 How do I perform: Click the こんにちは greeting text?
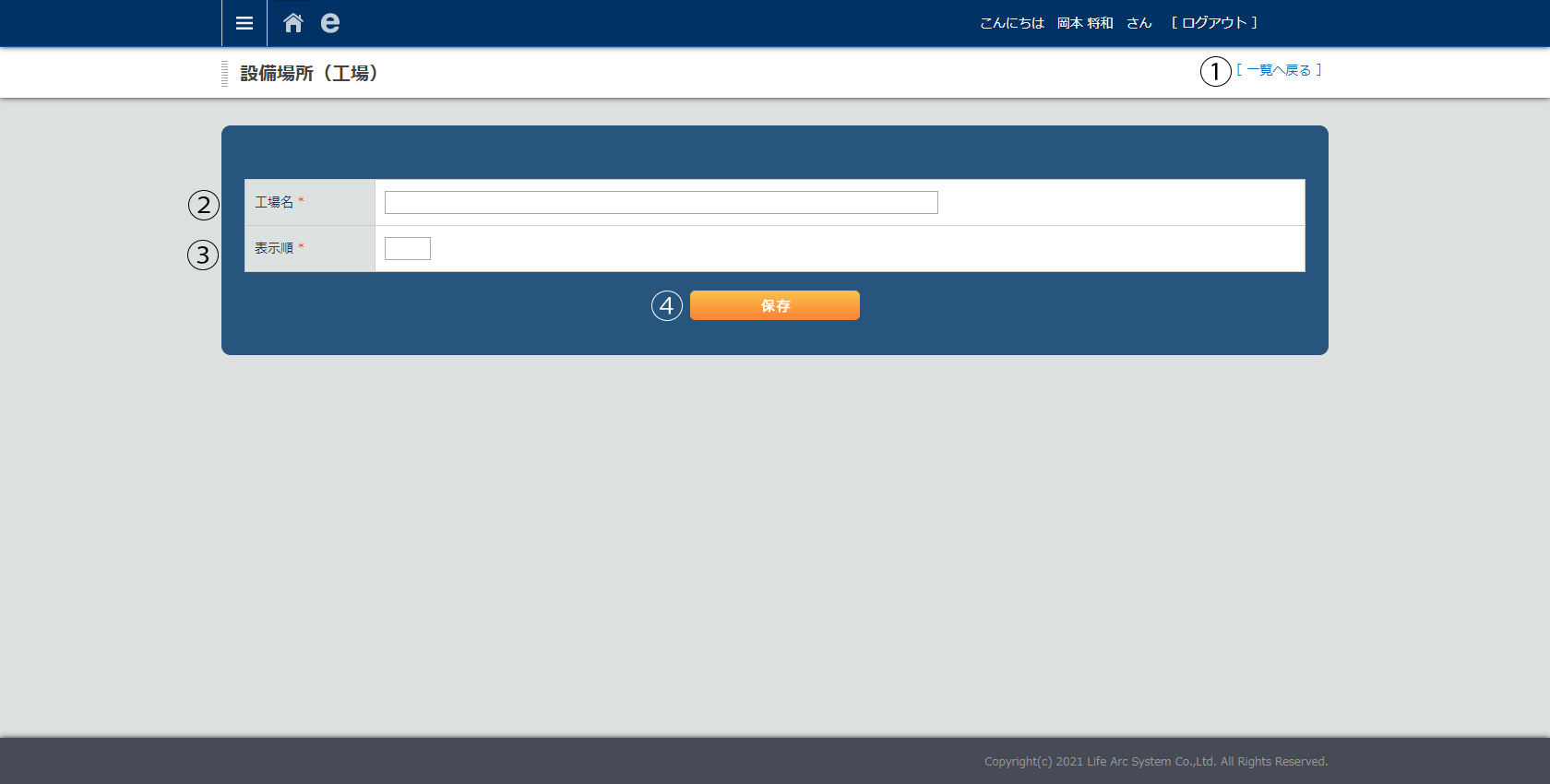tap(1012, 23)
